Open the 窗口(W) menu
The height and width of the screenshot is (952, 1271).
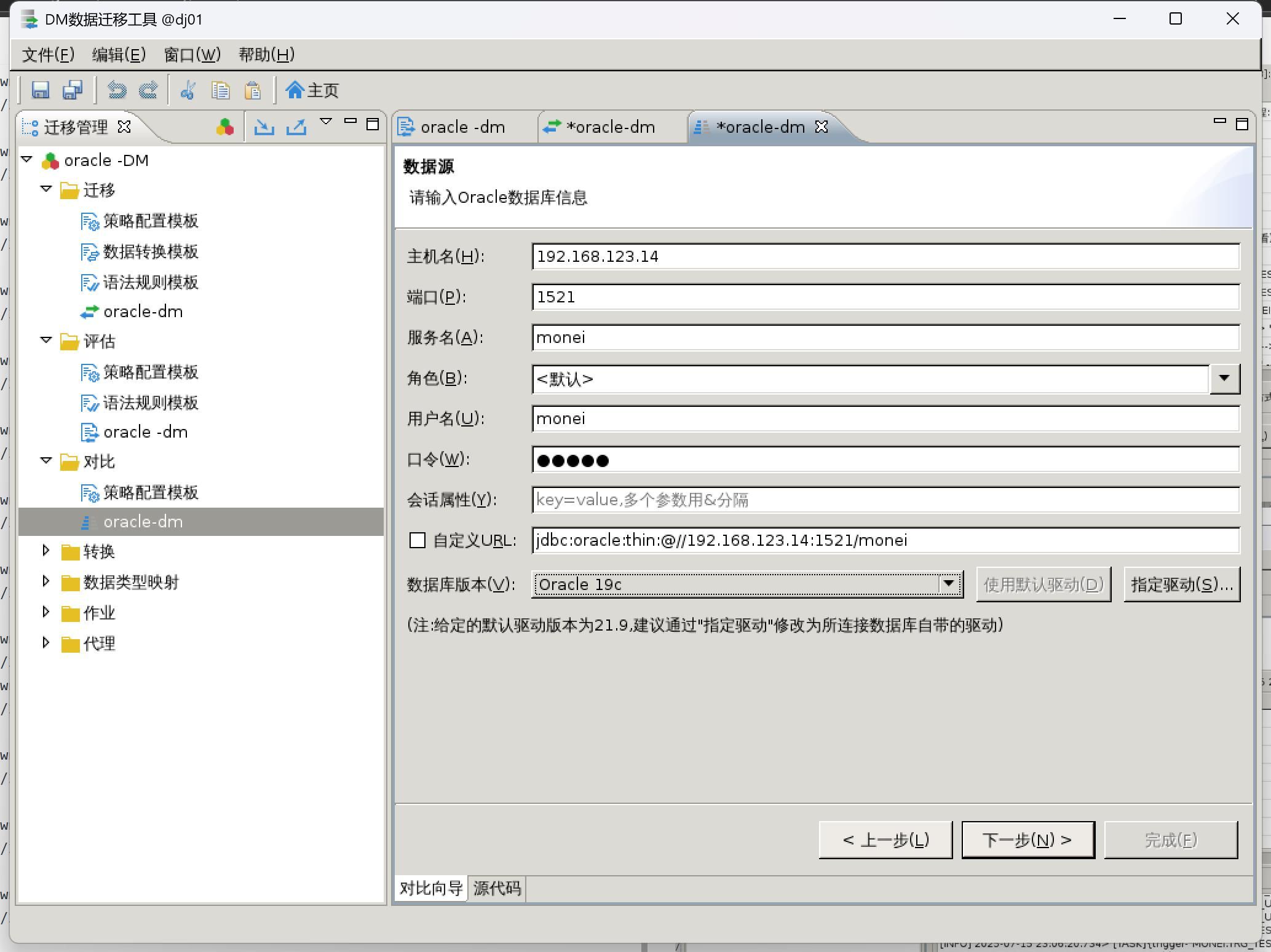pos(192,55)
